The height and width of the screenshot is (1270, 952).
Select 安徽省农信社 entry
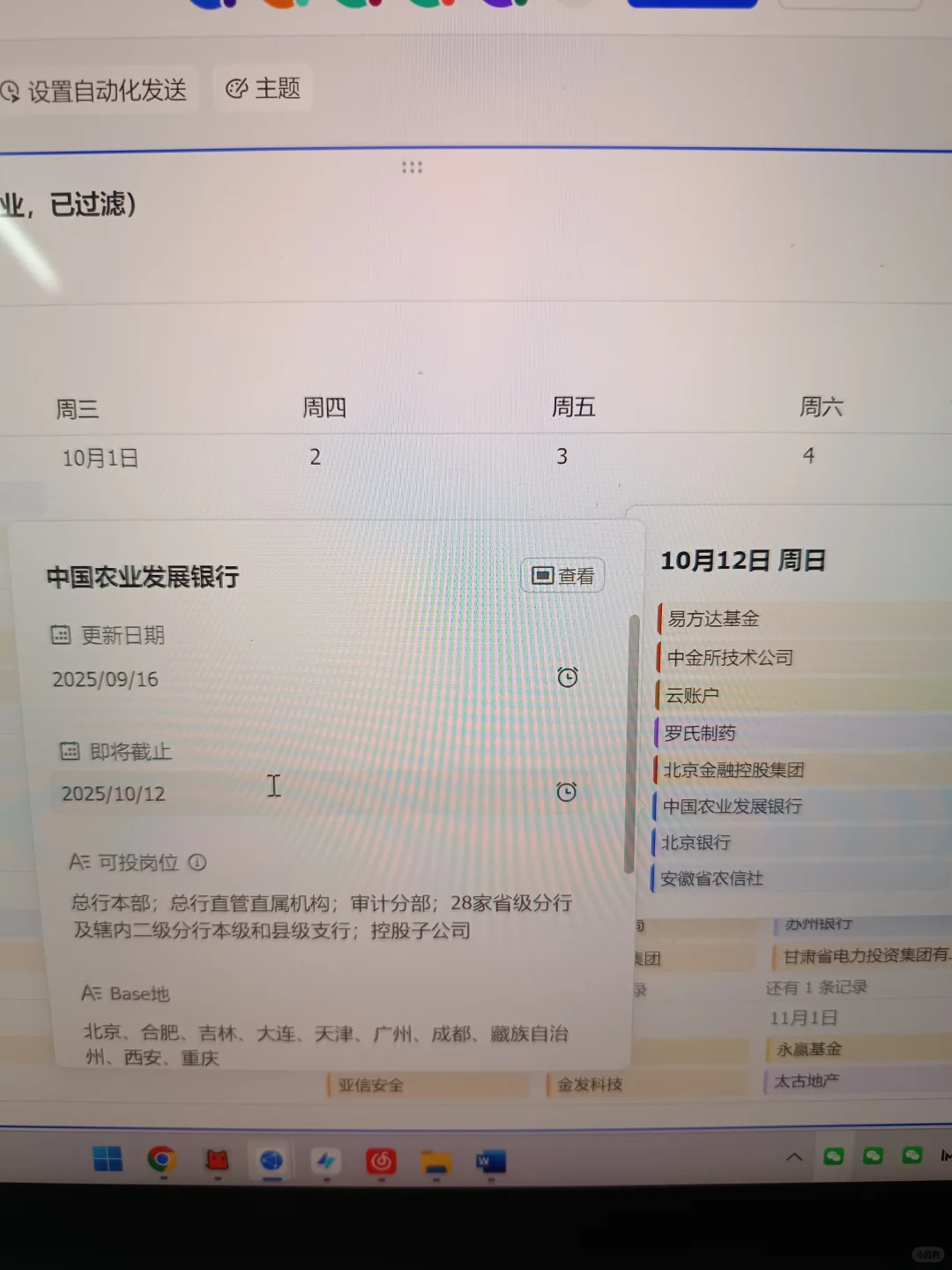point(801,878)
